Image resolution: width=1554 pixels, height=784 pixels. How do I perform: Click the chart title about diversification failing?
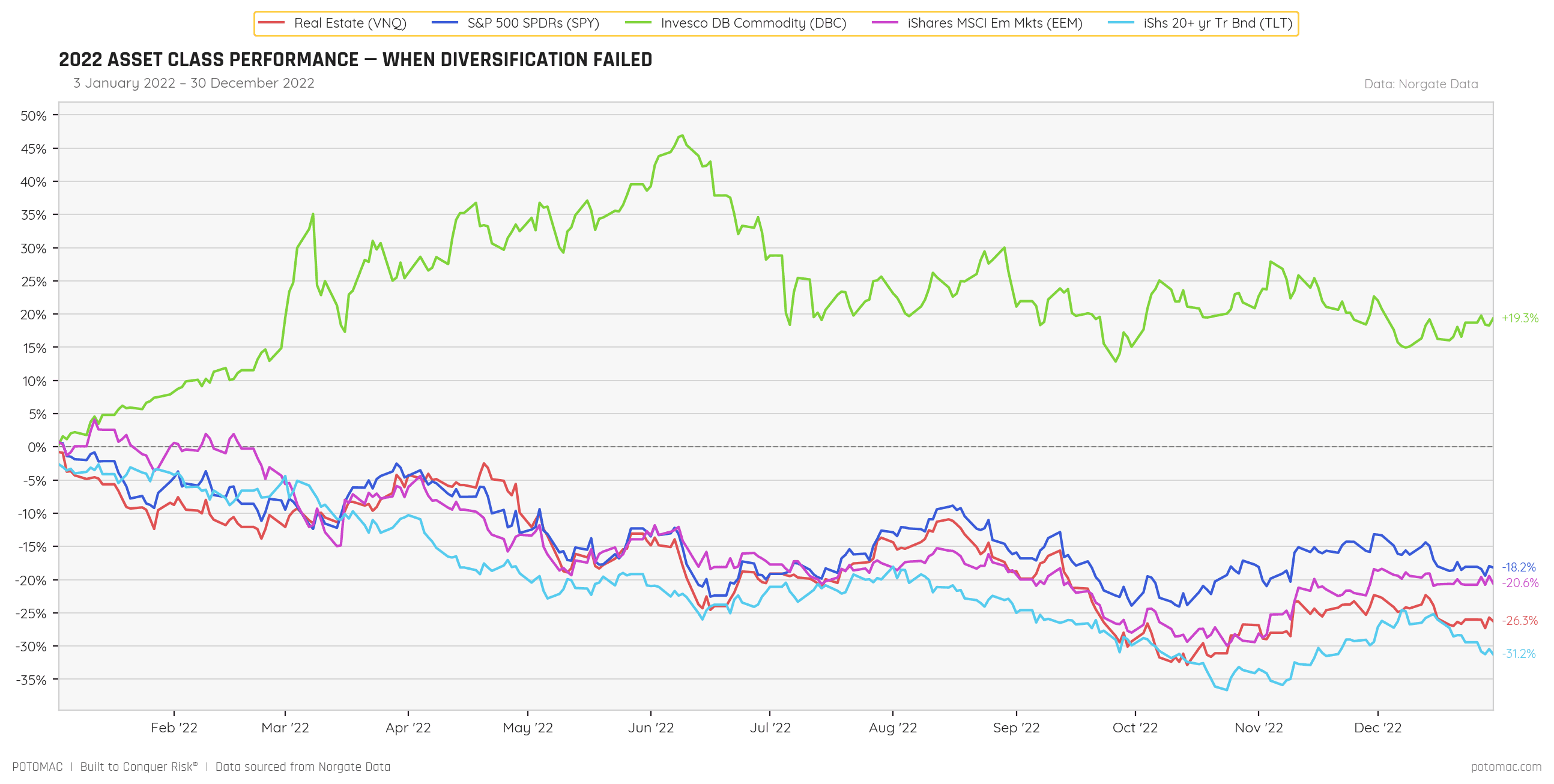click(355, 59)
